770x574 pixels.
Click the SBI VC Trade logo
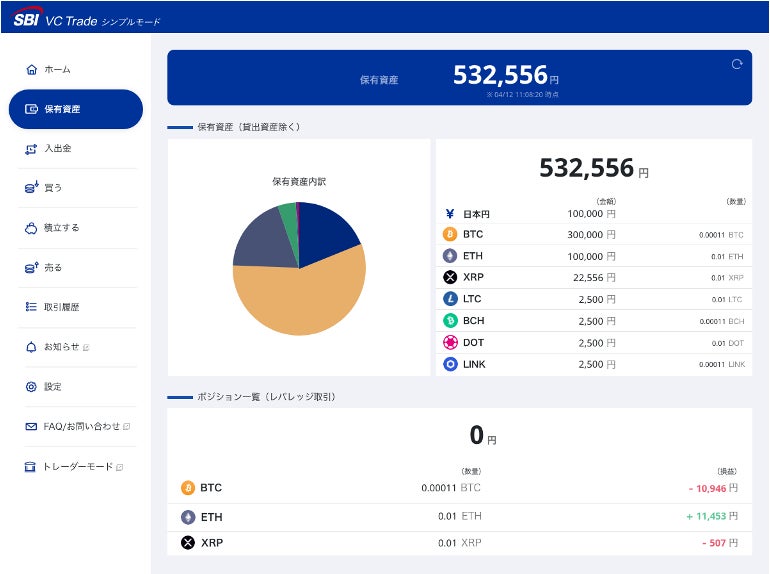[x=86, y=19]
